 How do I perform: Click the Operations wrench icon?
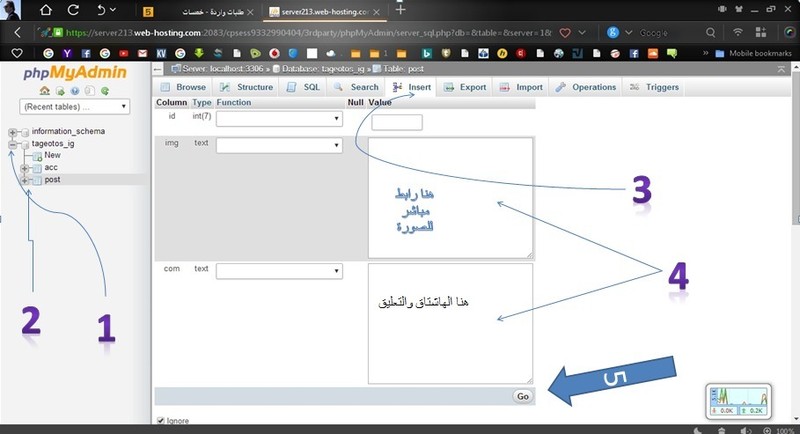coord(561,87)
